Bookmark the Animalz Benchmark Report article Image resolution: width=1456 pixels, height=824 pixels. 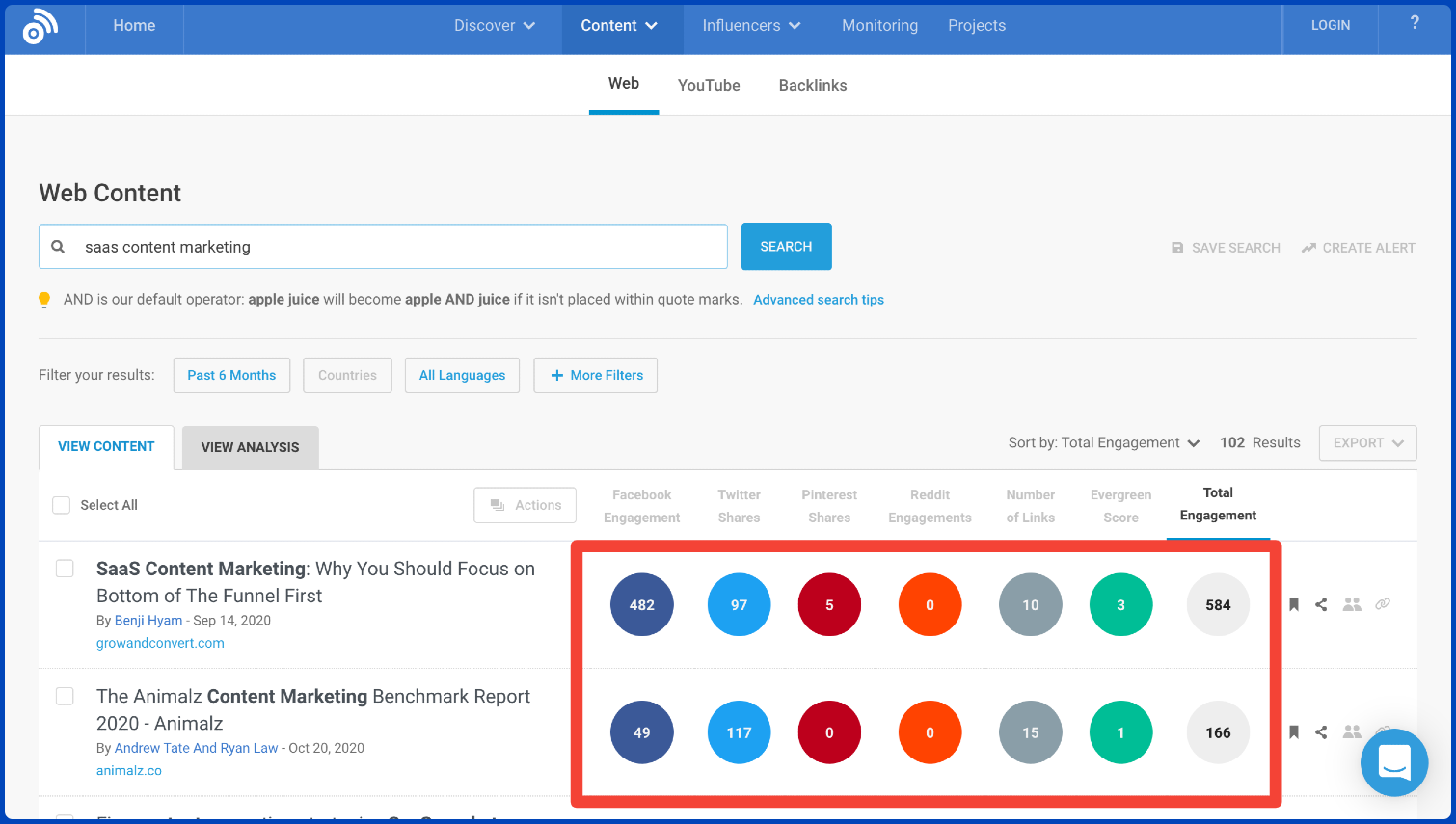[x=1294, y=732]
